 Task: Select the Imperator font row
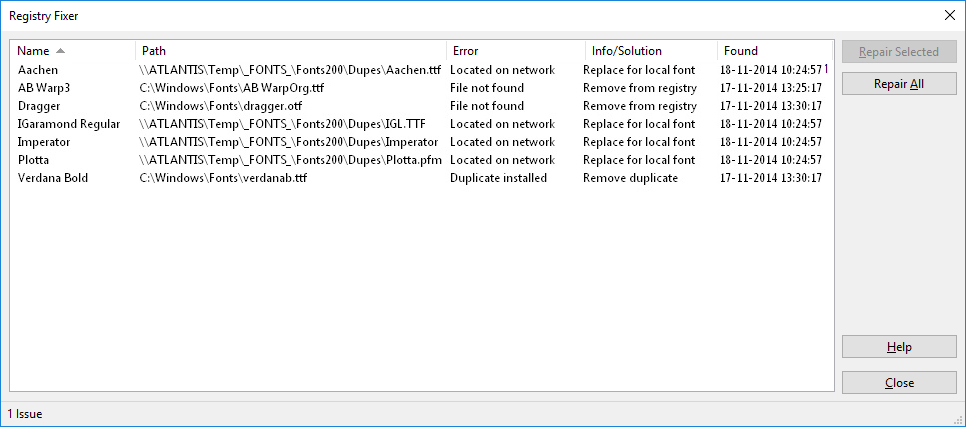[421, 142]
